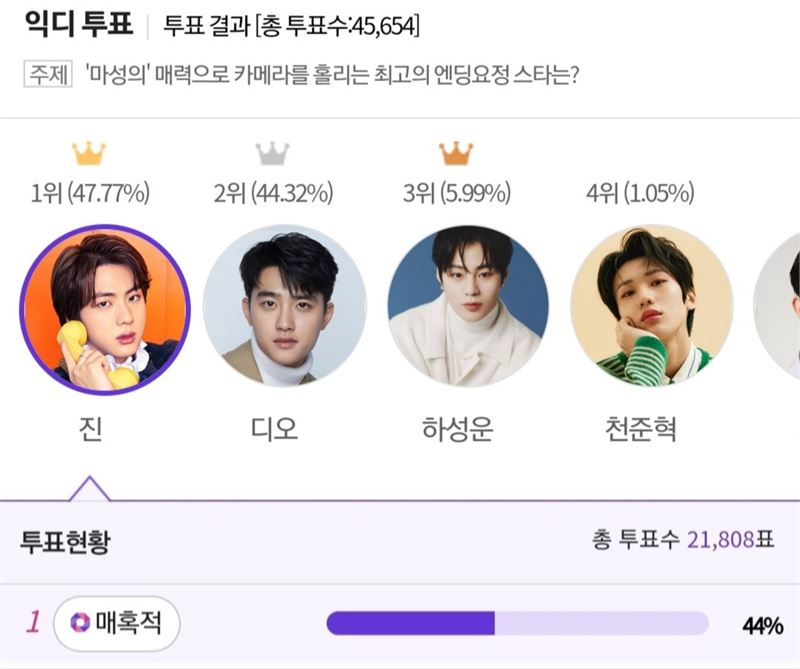The width and height of the screenshot is (800, 669).
Task: Select 하성운's circular profile photo
Action: tap(468, 306)
